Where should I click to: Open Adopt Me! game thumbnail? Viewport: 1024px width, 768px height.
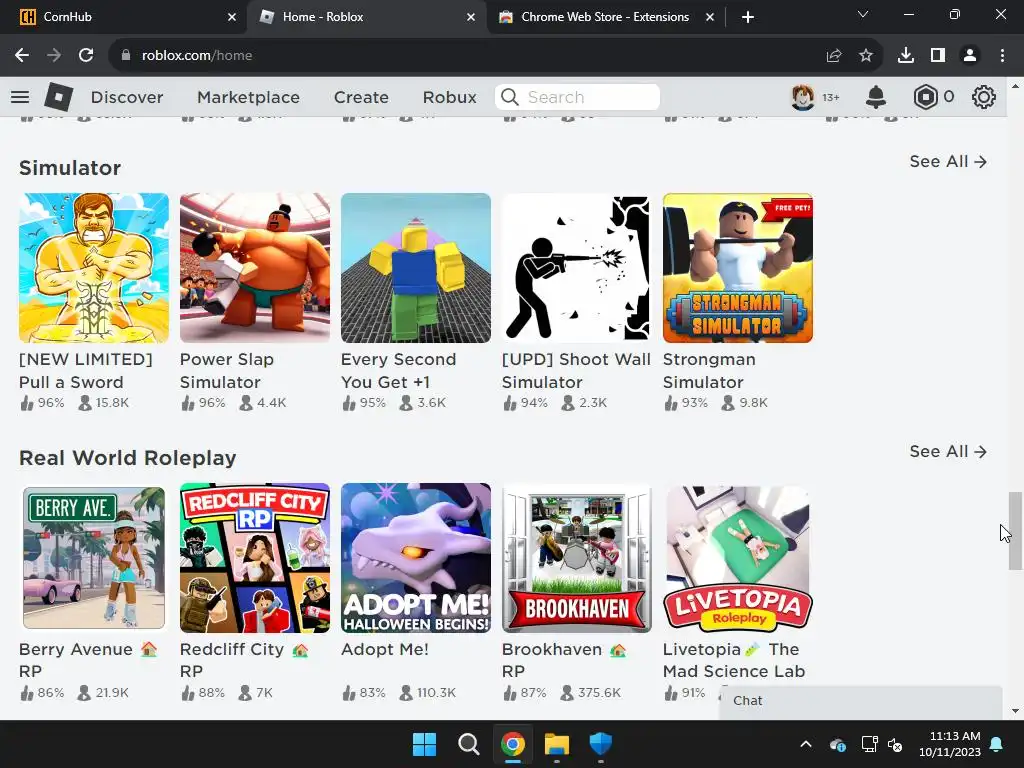point(416,558)
